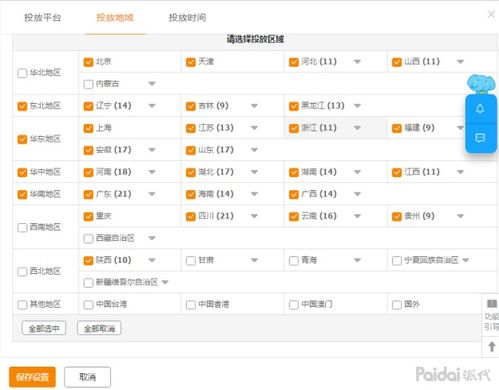Check the 新疆维吾尔自治区 checkbox
Viewport: 499px width, 390px height.
point(88,283)
